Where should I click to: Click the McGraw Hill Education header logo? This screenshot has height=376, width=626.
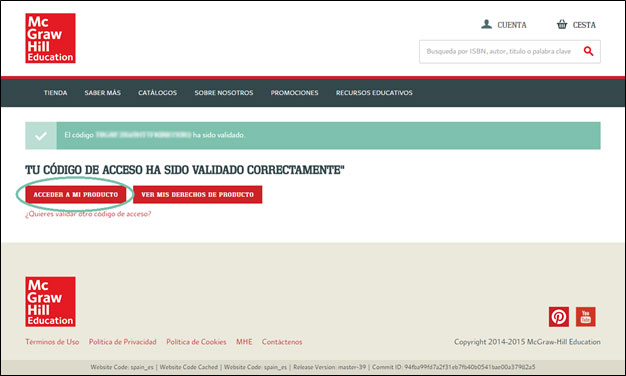50,38
